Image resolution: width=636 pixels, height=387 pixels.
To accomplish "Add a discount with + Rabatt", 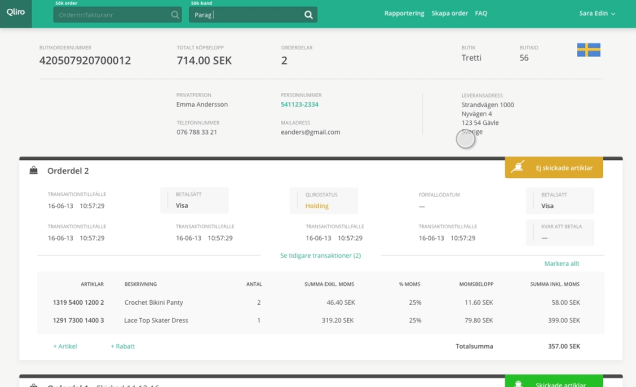I will [x=122, y=346].
